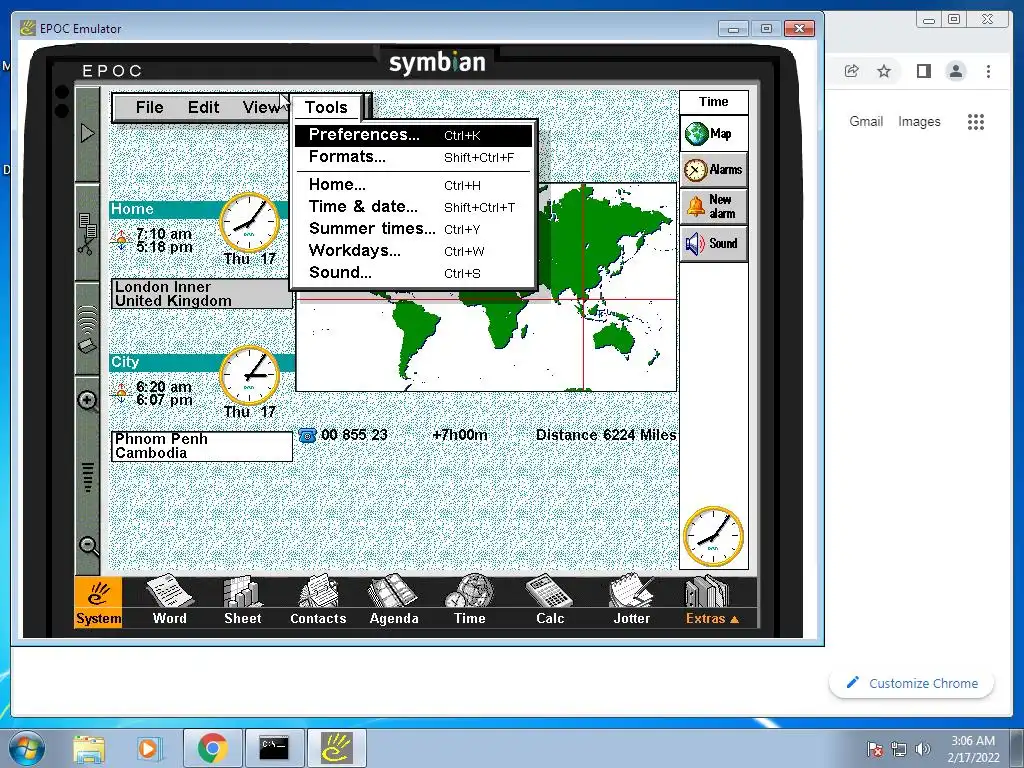Click EPOC emulator taskbar button
Image resolution: width=1024 pixels, height=768 pixels.
(336, 748)
